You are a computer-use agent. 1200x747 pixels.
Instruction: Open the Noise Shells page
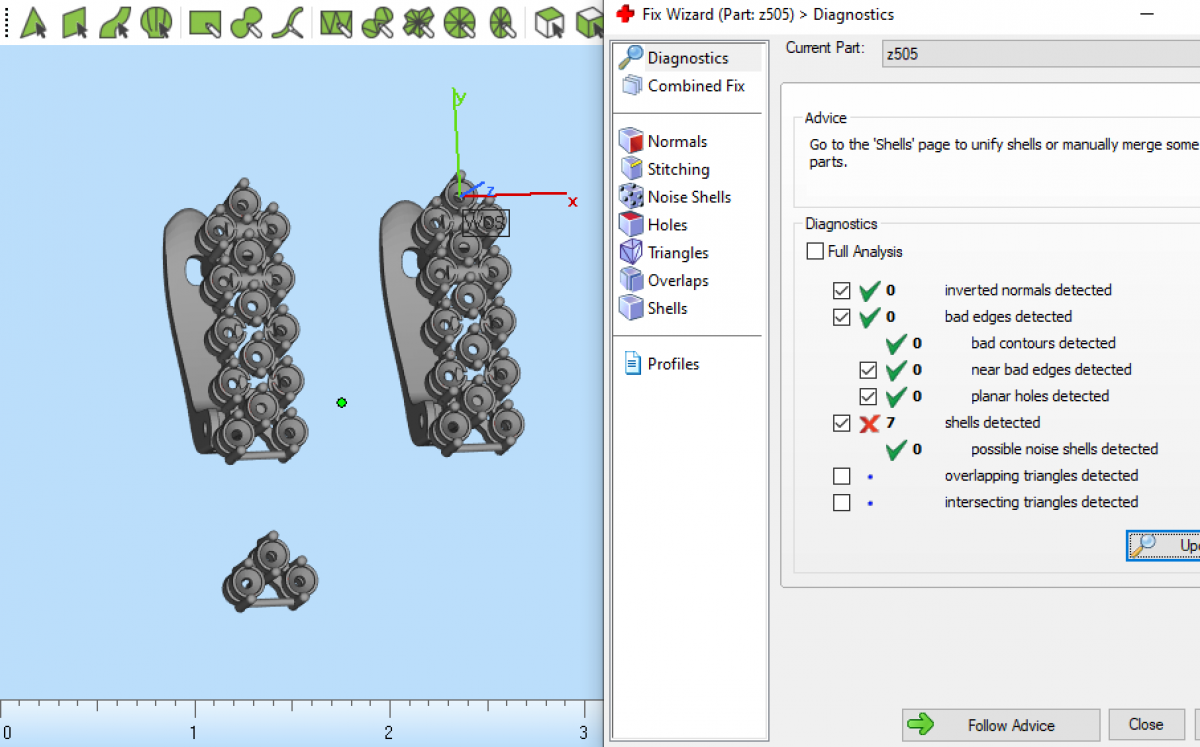(x=688, y=197)
